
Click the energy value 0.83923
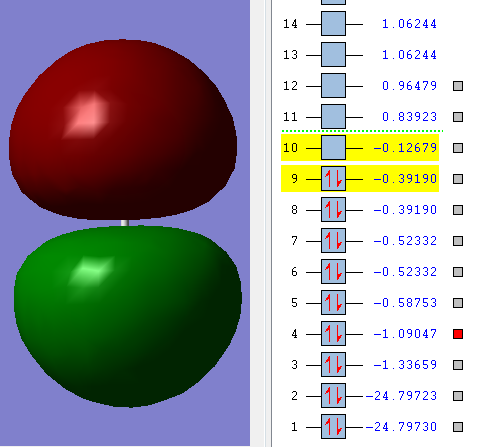(x=409, y=117)
